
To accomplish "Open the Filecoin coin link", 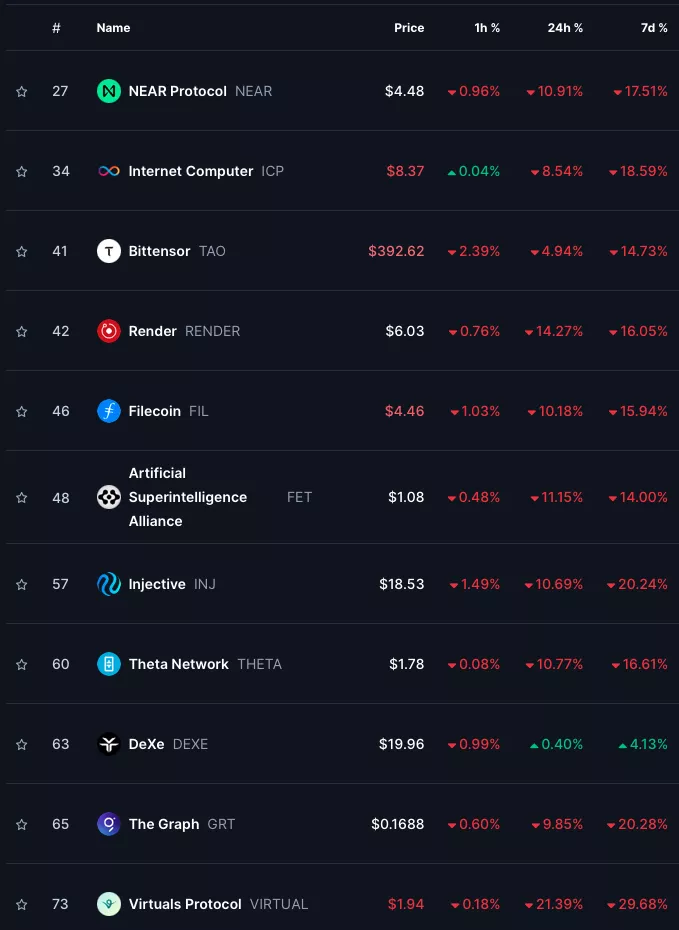I will 155,411.
